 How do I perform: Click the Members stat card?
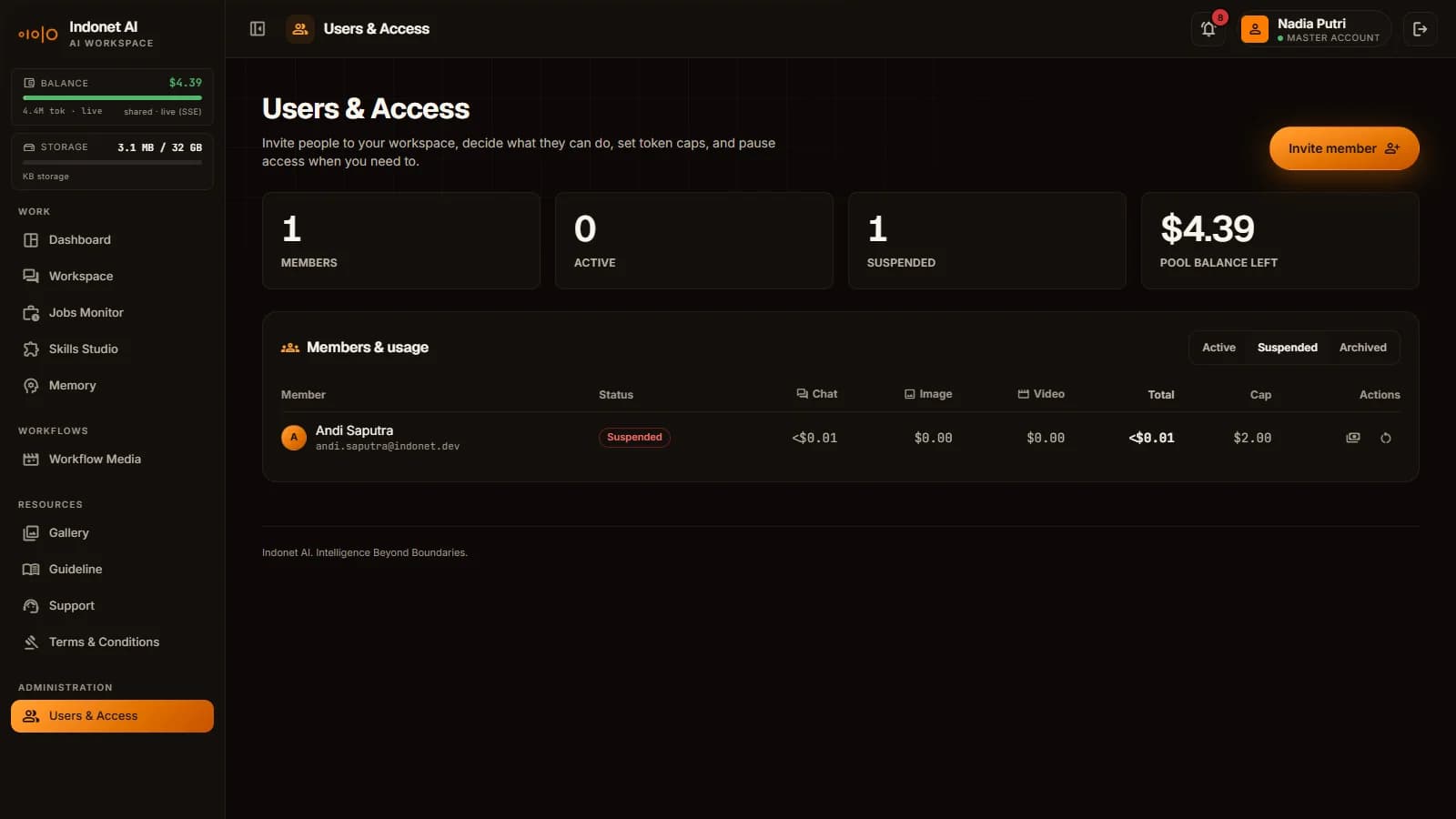point(401,241)
